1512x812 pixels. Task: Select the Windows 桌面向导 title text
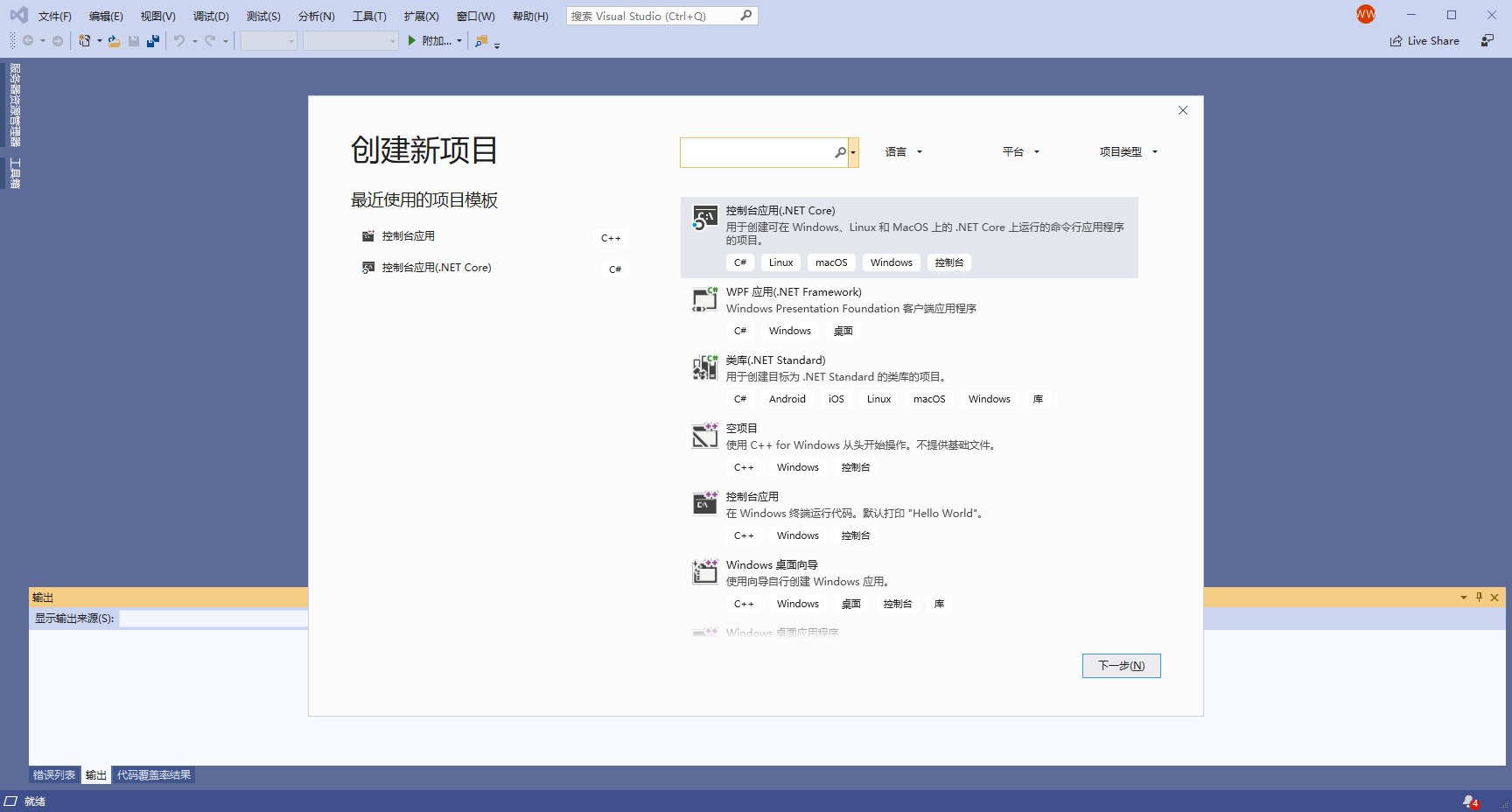772,565
